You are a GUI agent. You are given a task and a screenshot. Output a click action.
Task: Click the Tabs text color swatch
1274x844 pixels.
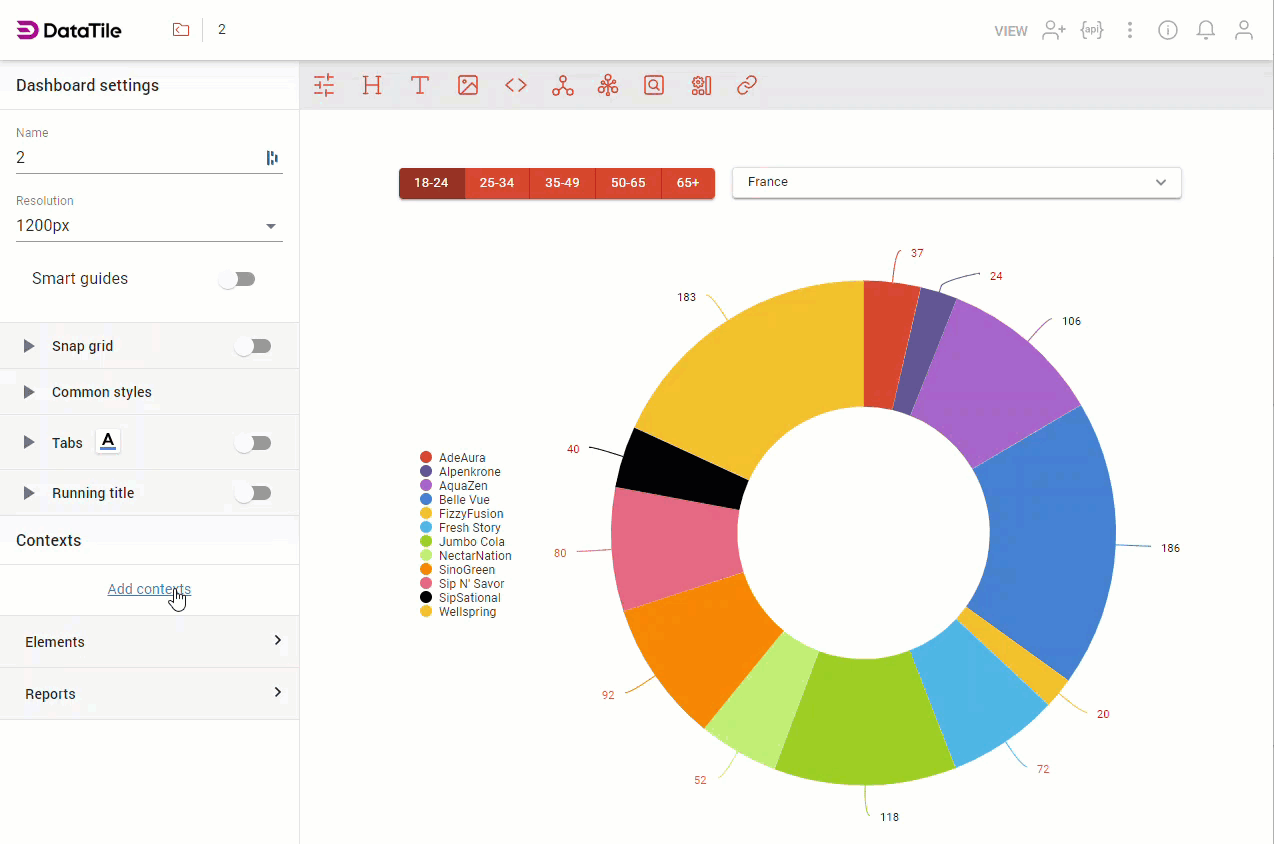click(108, 441)
